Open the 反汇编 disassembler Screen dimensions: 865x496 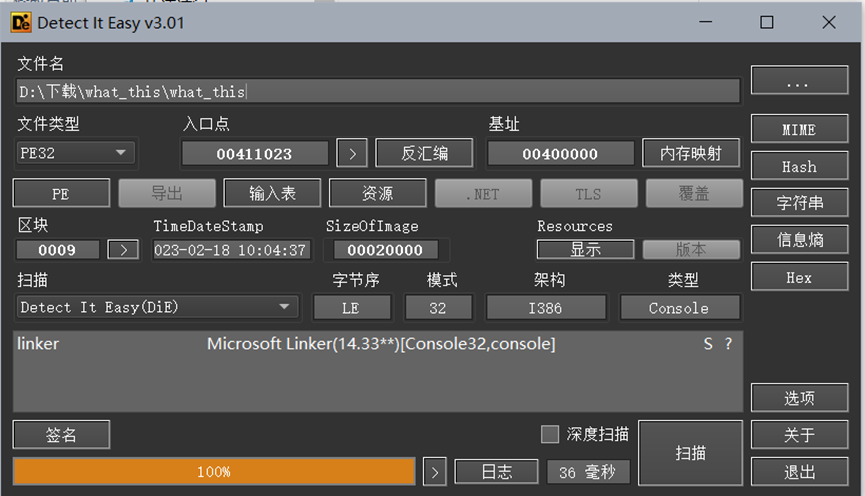(424, 153)
